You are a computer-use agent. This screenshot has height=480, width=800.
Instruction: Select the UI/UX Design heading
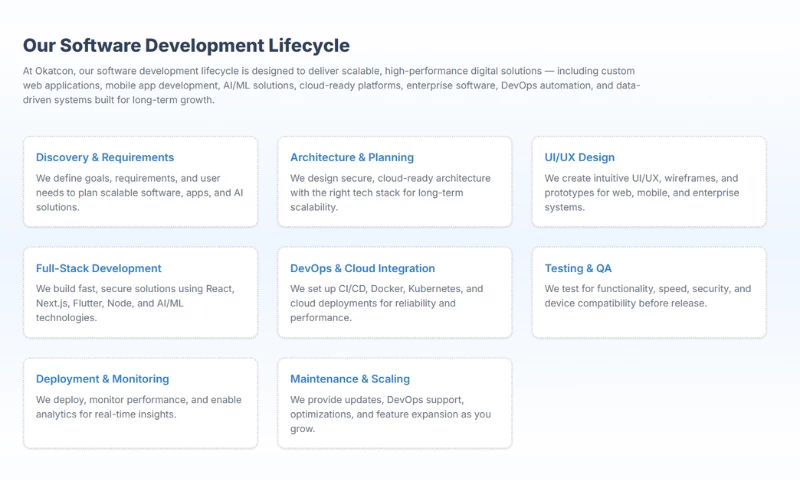(579, 157)
